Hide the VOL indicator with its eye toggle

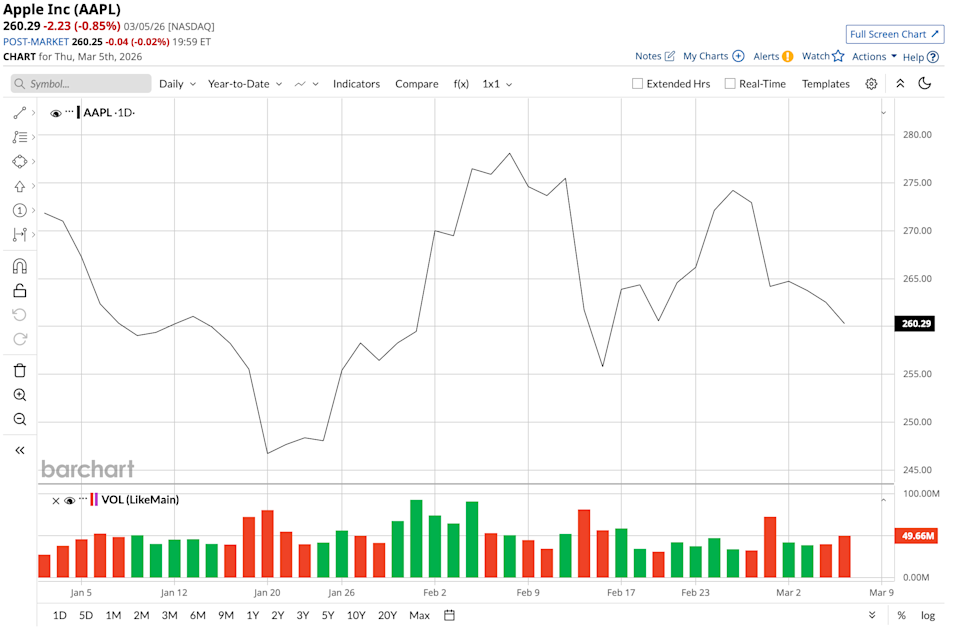pos(69,499)
